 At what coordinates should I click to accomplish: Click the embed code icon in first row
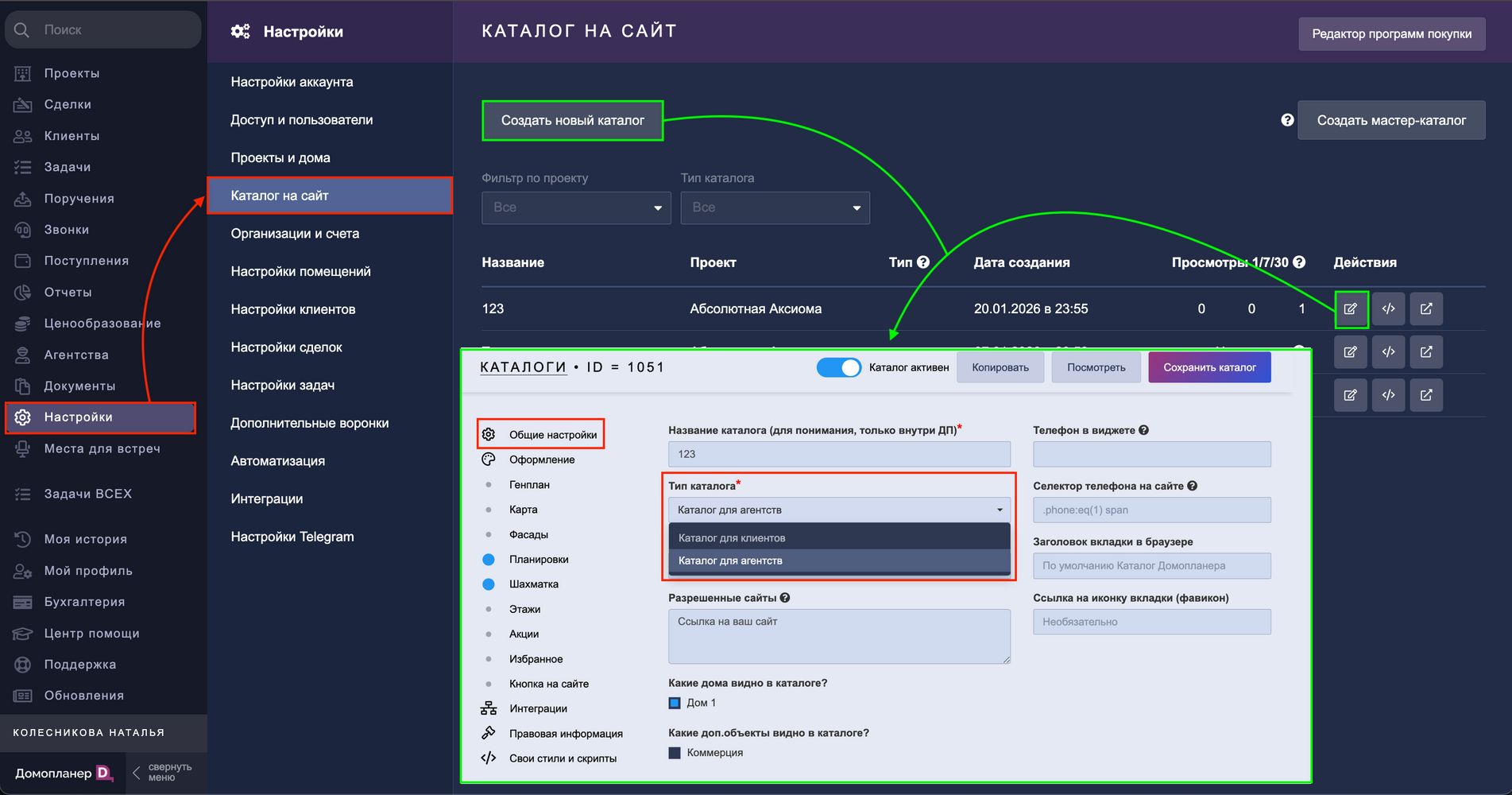tap(1388, 309)
